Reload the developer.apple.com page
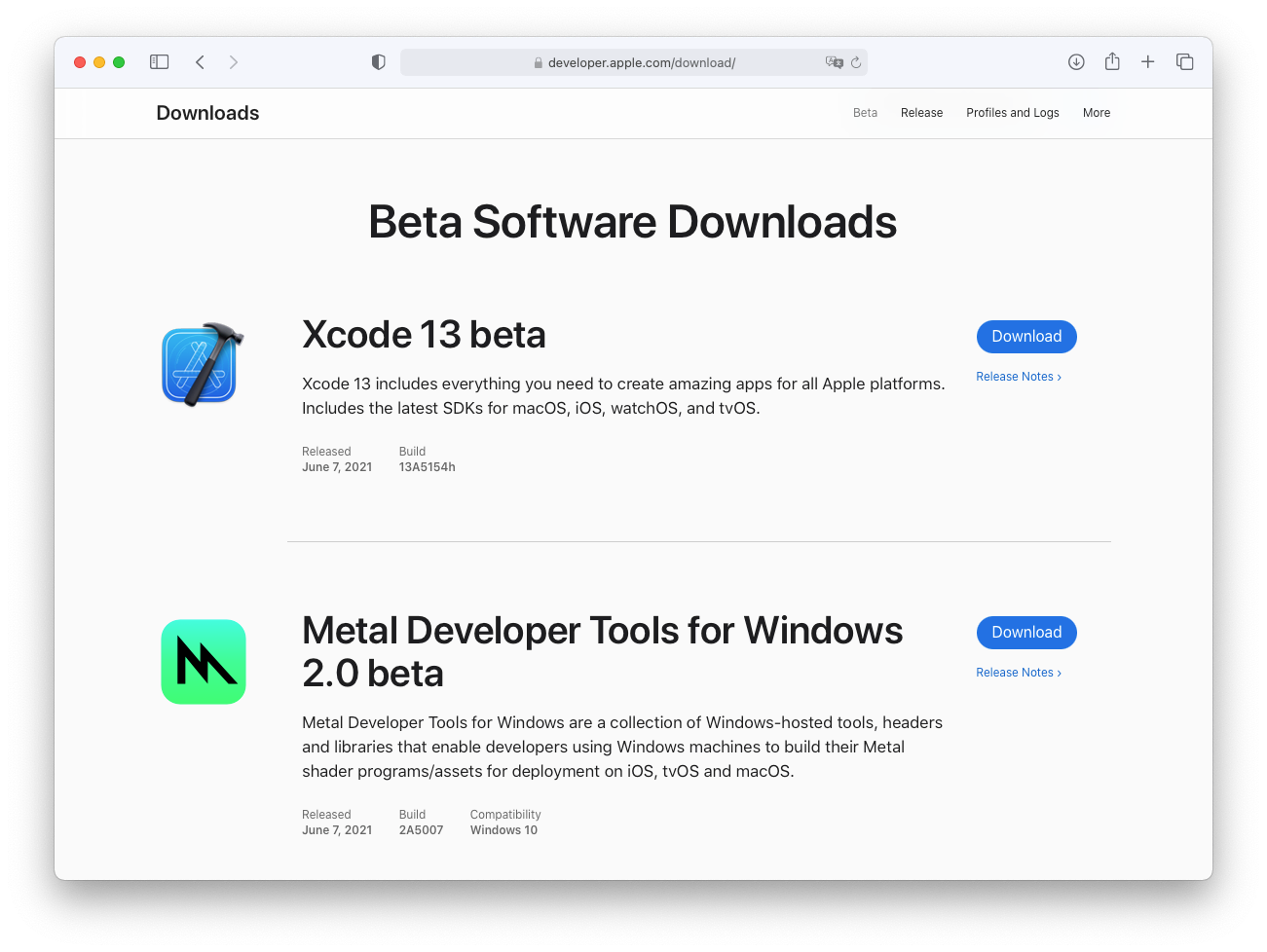 pyautogui.click(x=856, y=62)
